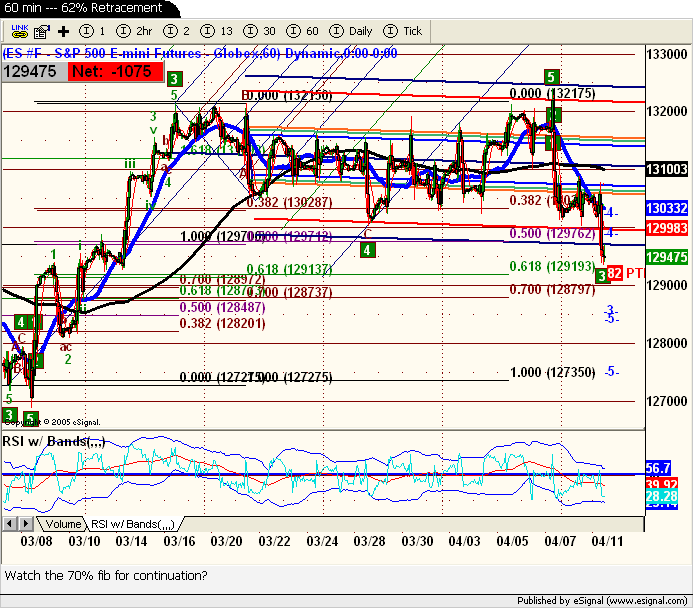Click the green wave 5 marker at top

pos(550,77)
